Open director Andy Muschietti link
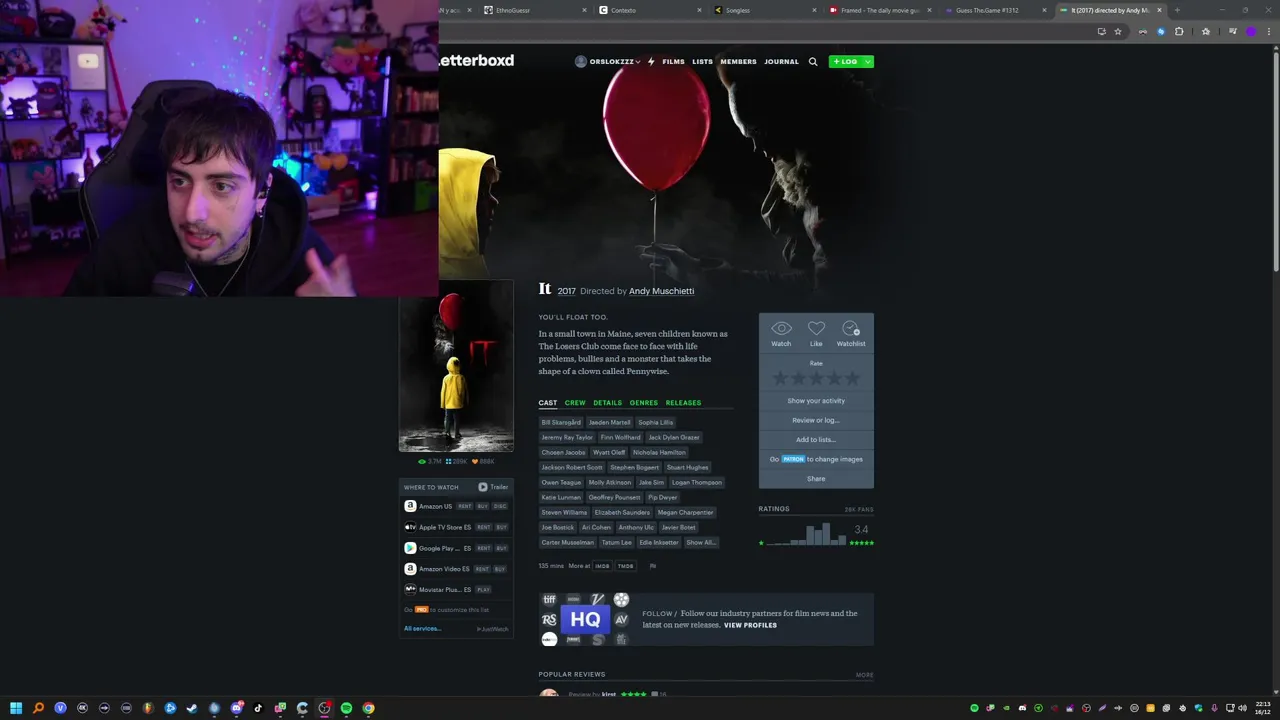The width and height of the screenshot is (1280, 720). click(661, 291)
